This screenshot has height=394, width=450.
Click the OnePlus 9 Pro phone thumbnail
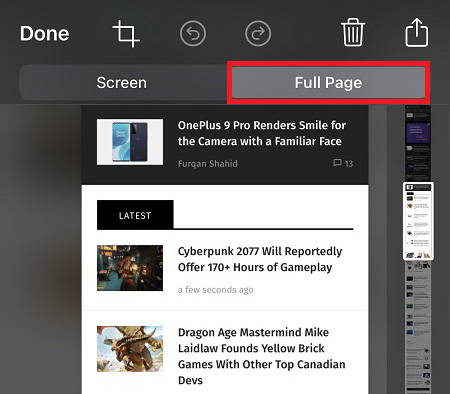130,142
